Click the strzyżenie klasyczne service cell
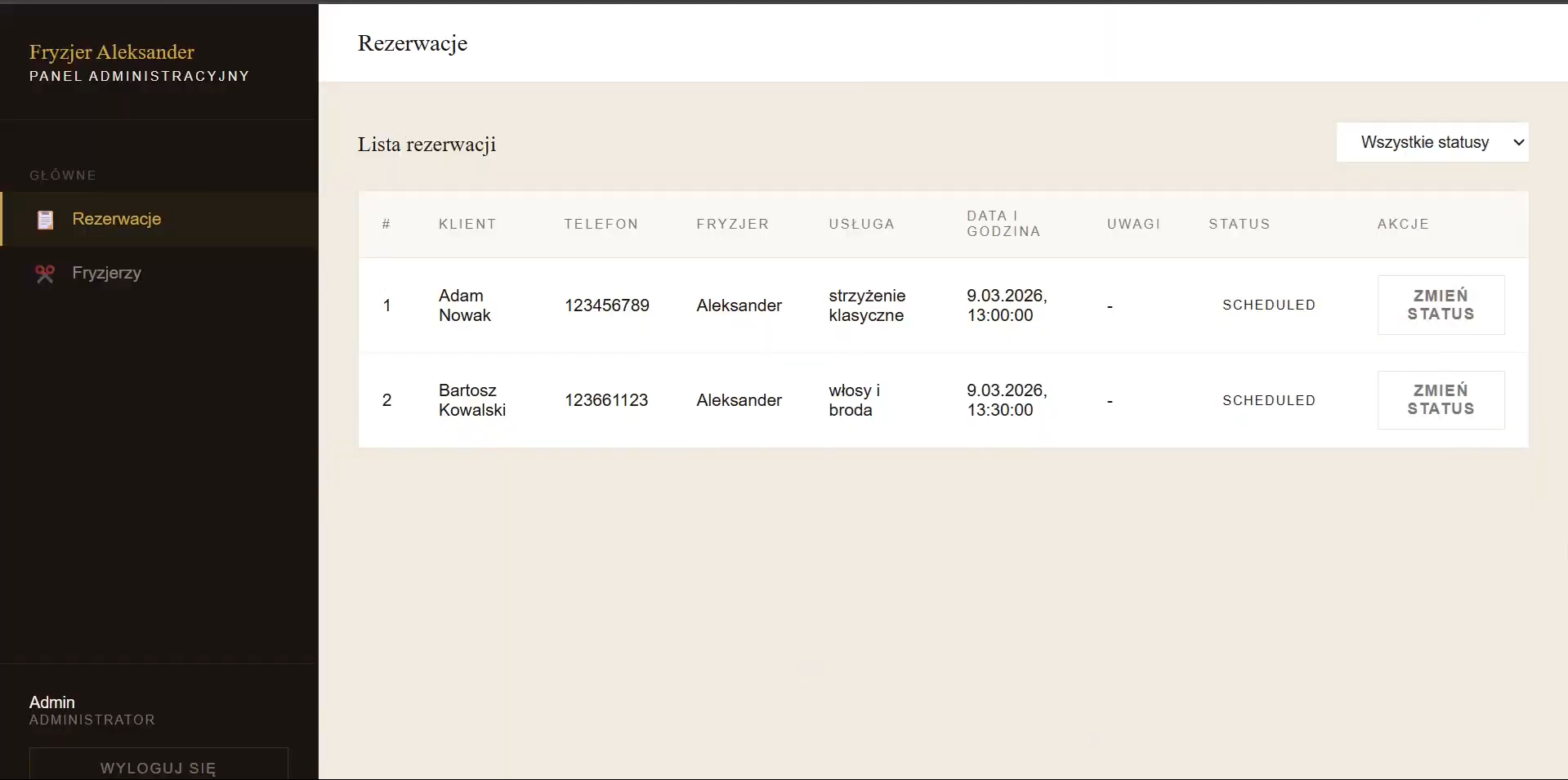The width and height of the screenshot is (1568, 780). [867, 305]
